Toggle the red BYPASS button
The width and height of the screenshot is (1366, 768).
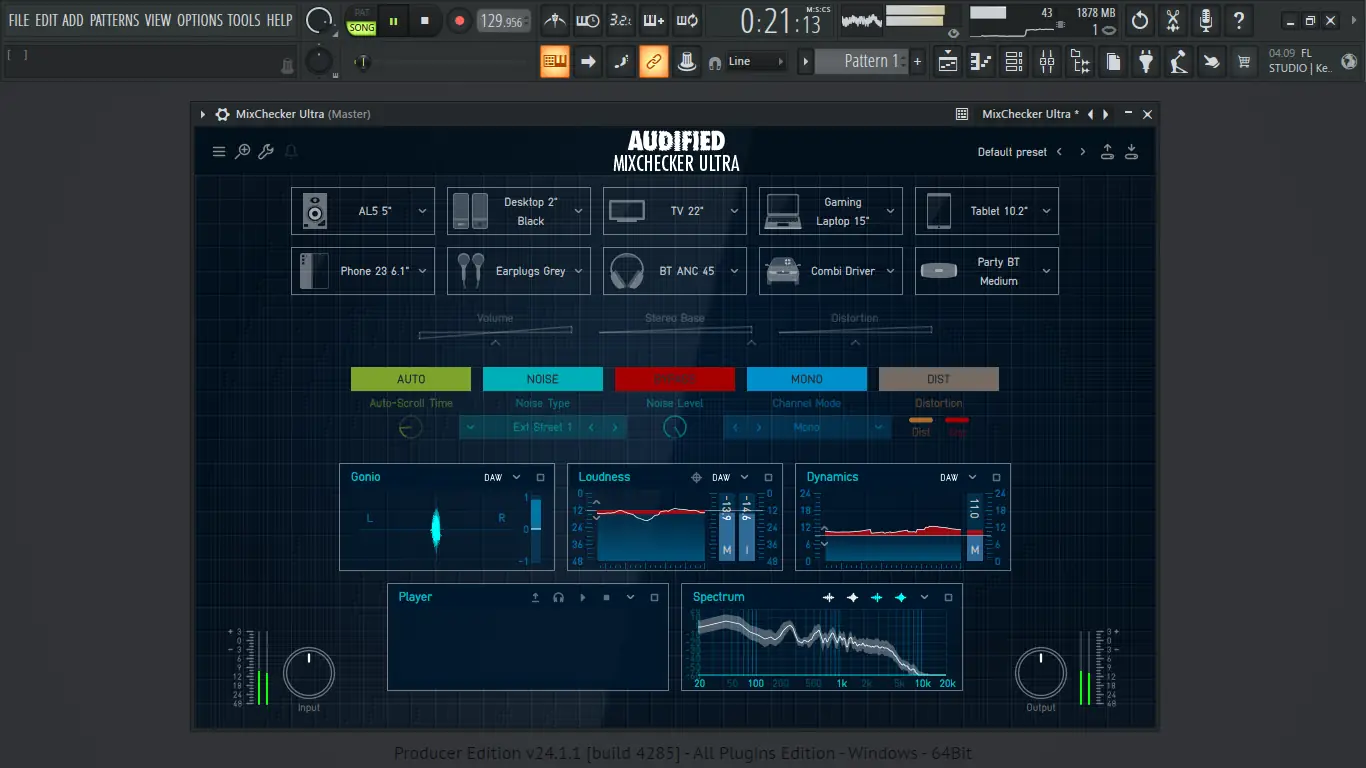pos(675,379)
